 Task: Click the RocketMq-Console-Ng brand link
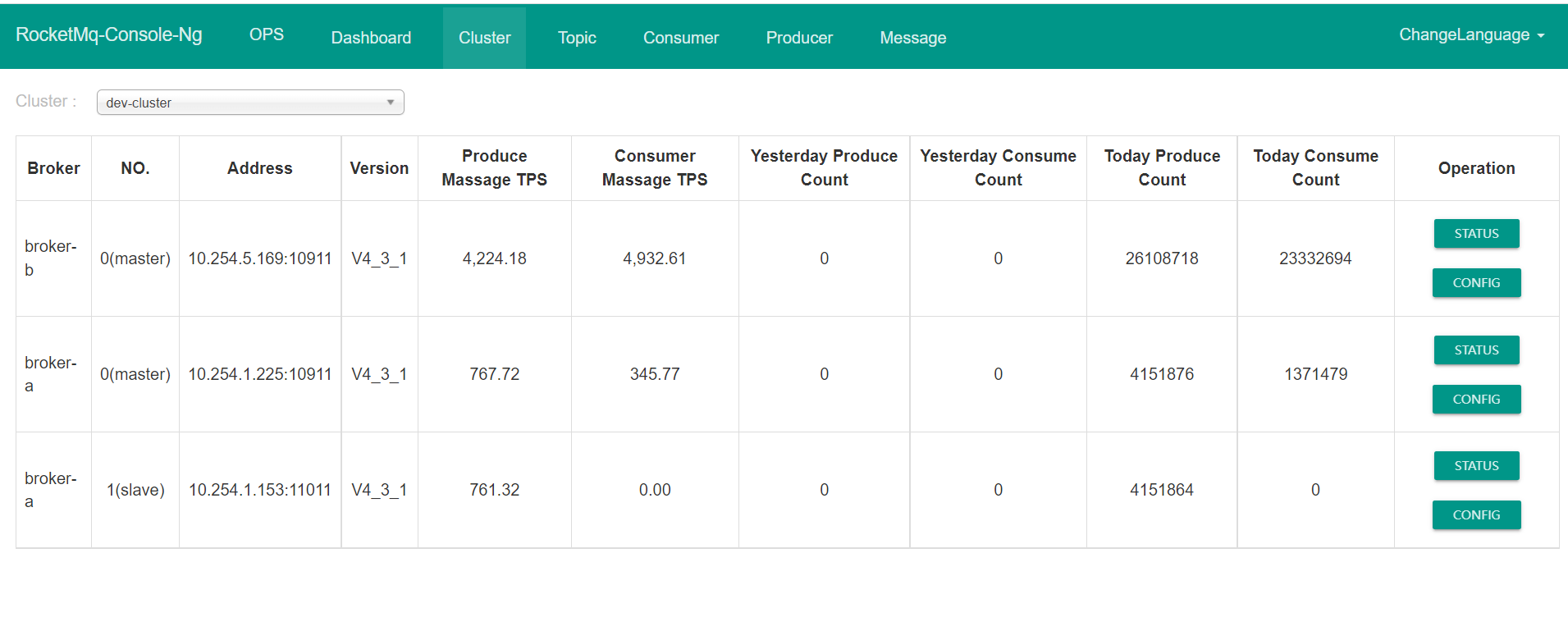click(x=109, y=34)
